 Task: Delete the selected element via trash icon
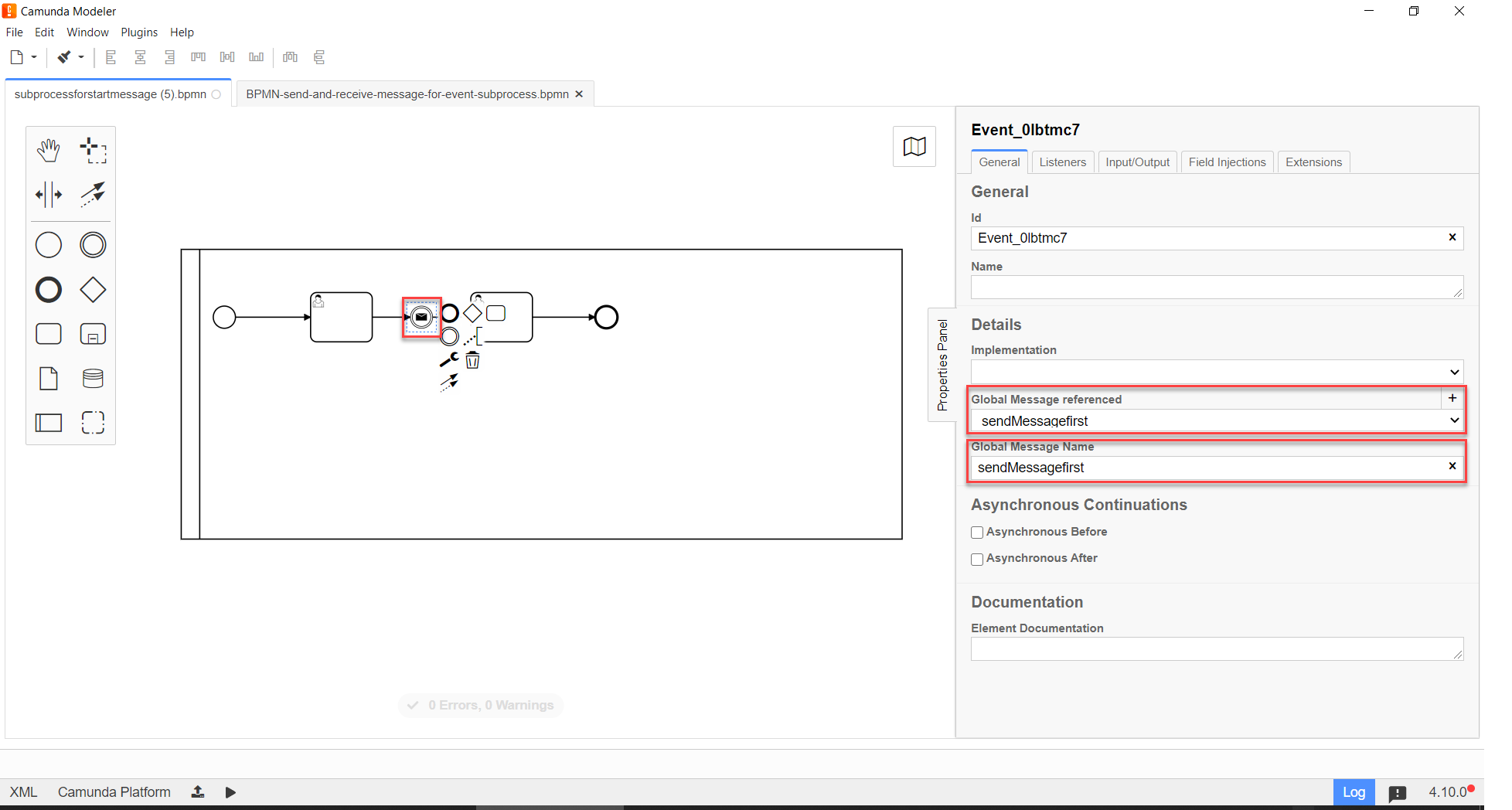click(x=472, y=361)
